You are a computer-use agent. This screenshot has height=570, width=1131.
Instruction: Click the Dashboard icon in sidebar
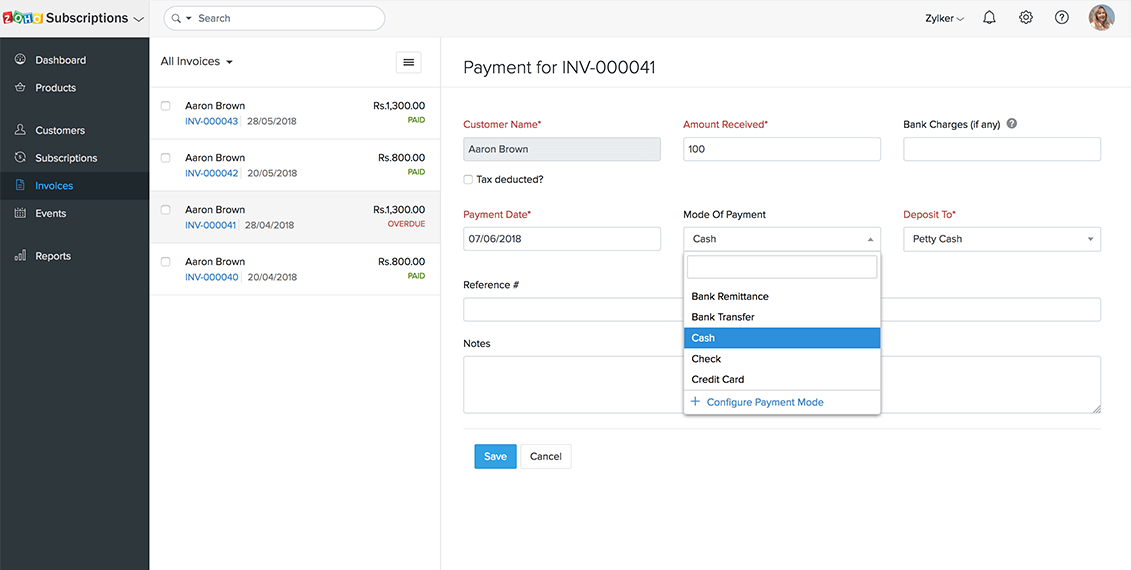[20, 60]
